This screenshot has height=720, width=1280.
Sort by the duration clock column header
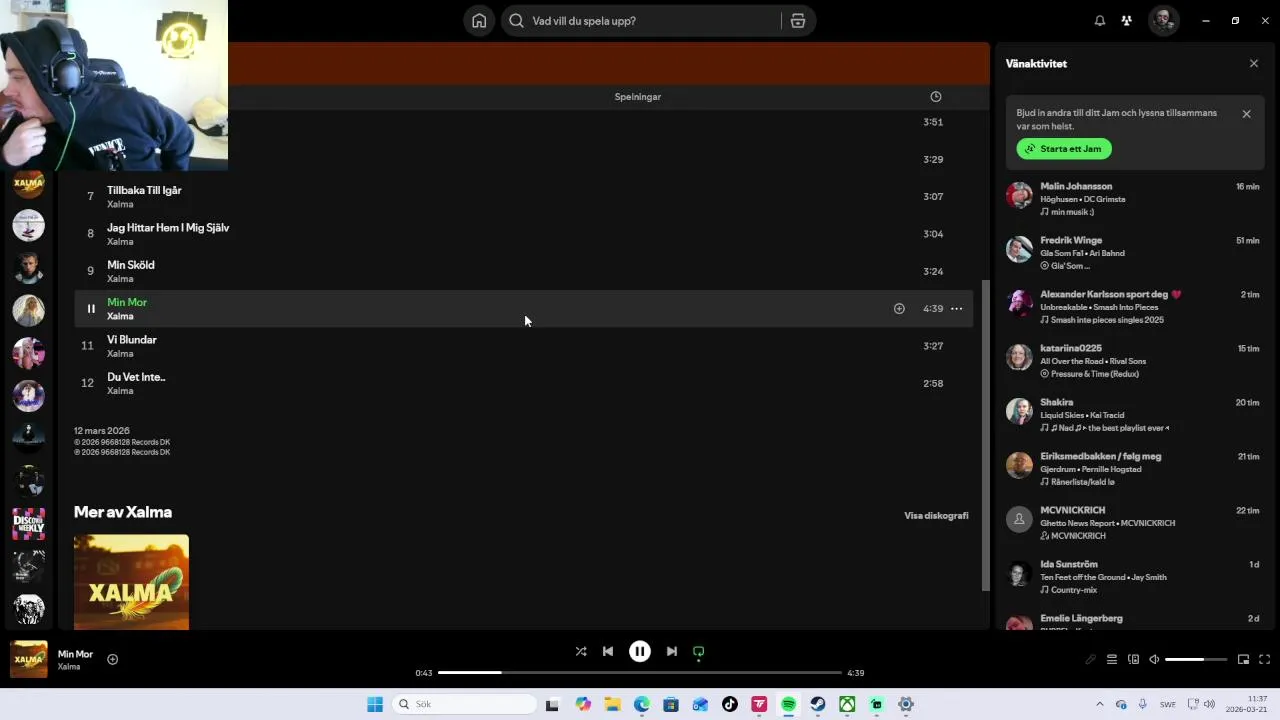[x=936, y=97]
